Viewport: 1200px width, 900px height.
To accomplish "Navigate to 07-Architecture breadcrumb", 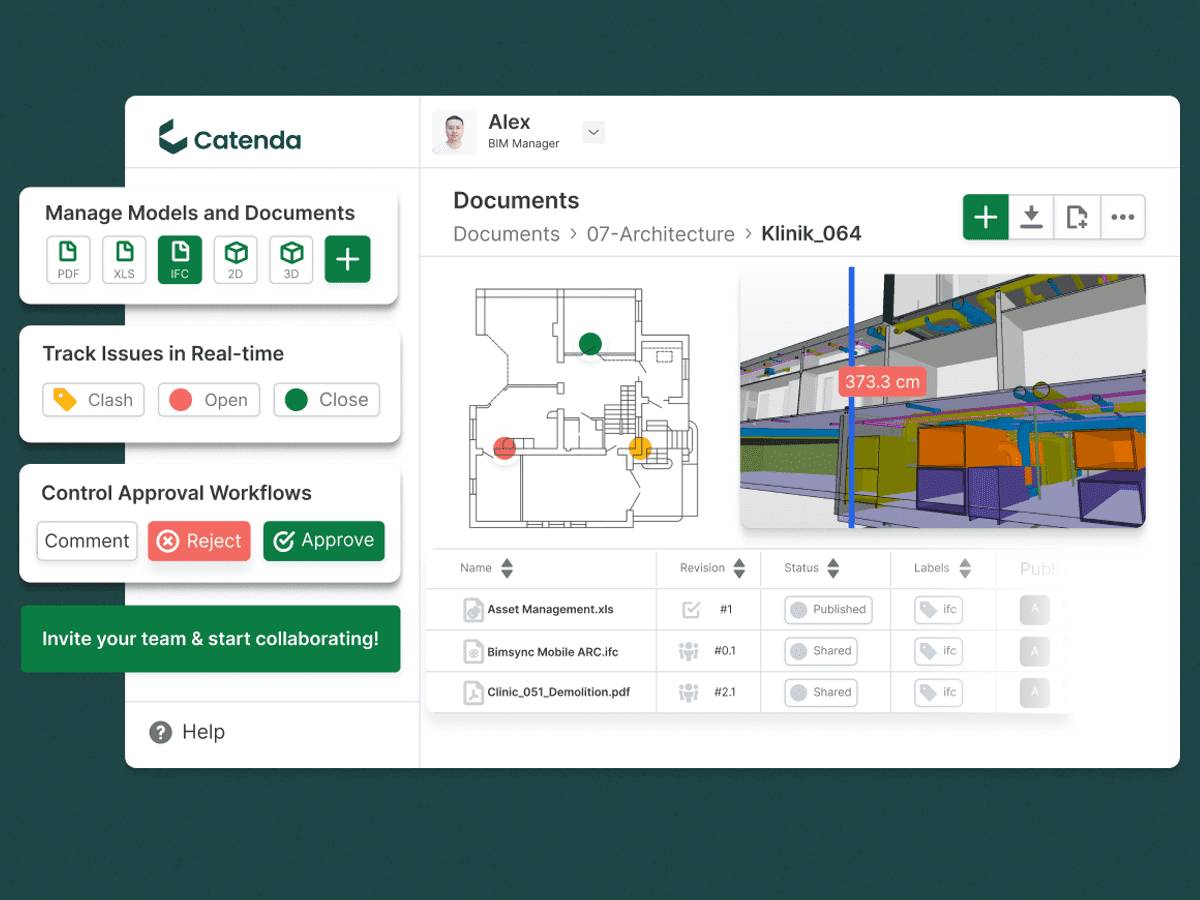I will pos(660,234).
